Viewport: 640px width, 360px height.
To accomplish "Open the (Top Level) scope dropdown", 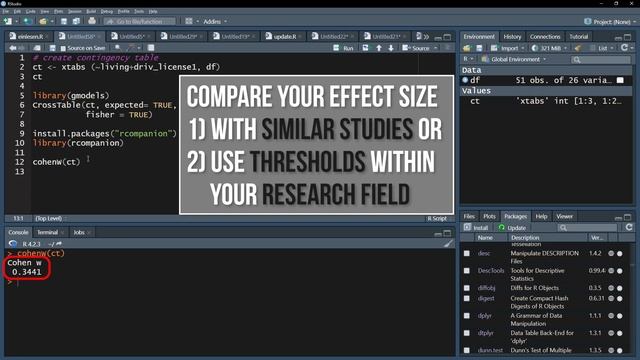I will tap(51, 218).
